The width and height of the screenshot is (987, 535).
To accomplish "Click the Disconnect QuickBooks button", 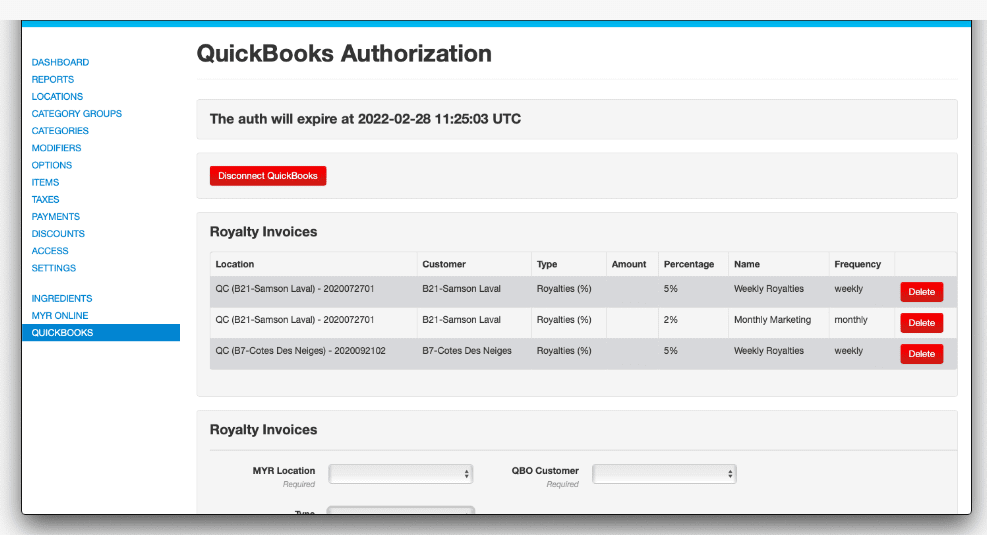I will pos(268,176).
